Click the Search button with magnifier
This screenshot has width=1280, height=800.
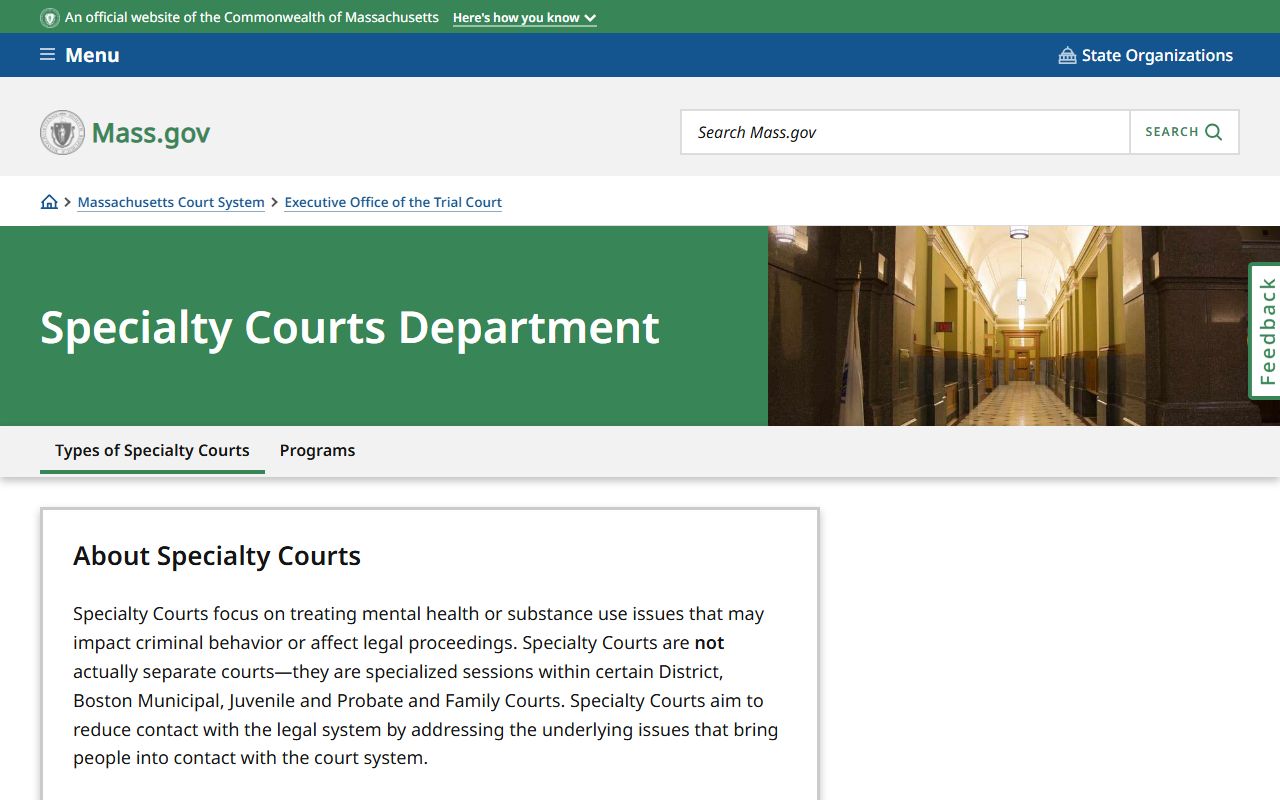click(1184, 132)
